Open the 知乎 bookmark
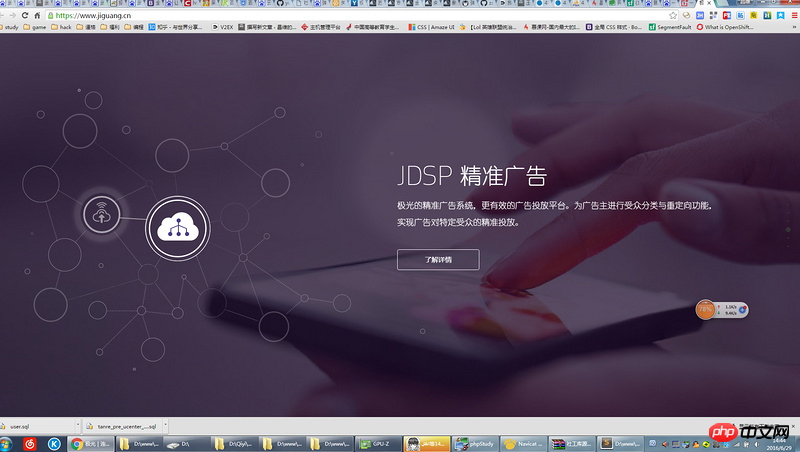 (176, 27)
